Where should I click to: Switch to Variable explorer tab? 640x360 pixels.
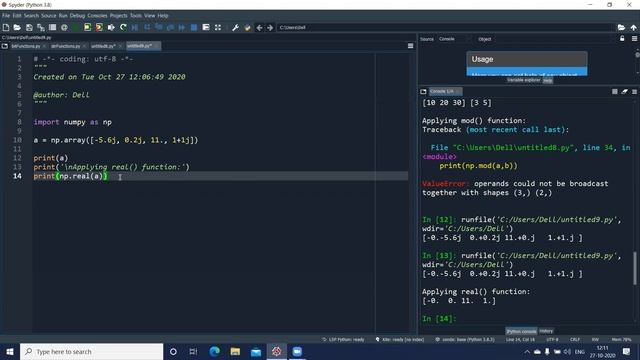pos(524,80)
